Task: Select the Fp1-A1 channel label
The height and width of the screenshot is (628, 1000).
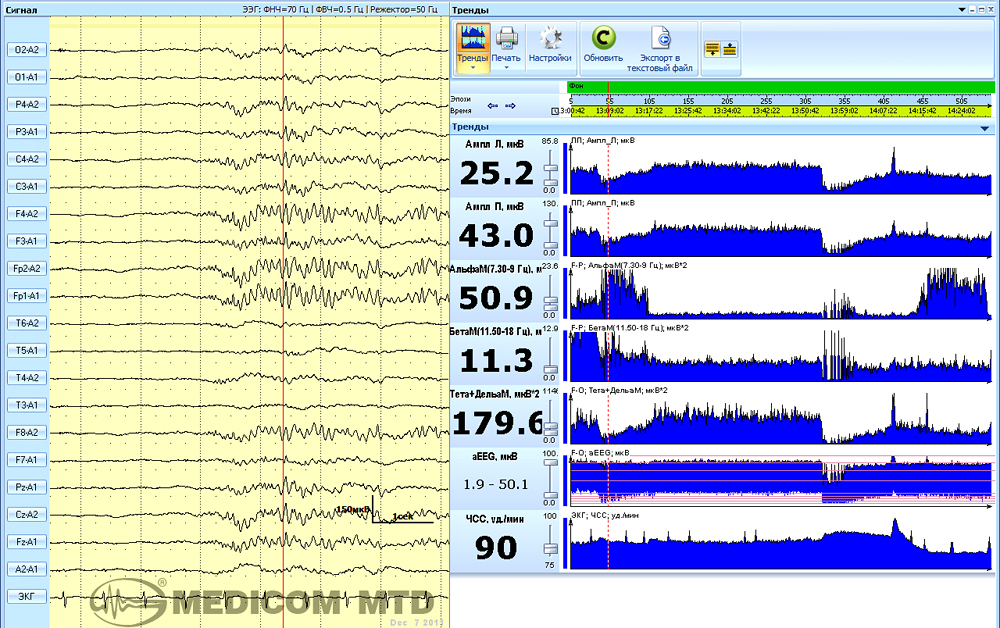Action: [27, 296]
